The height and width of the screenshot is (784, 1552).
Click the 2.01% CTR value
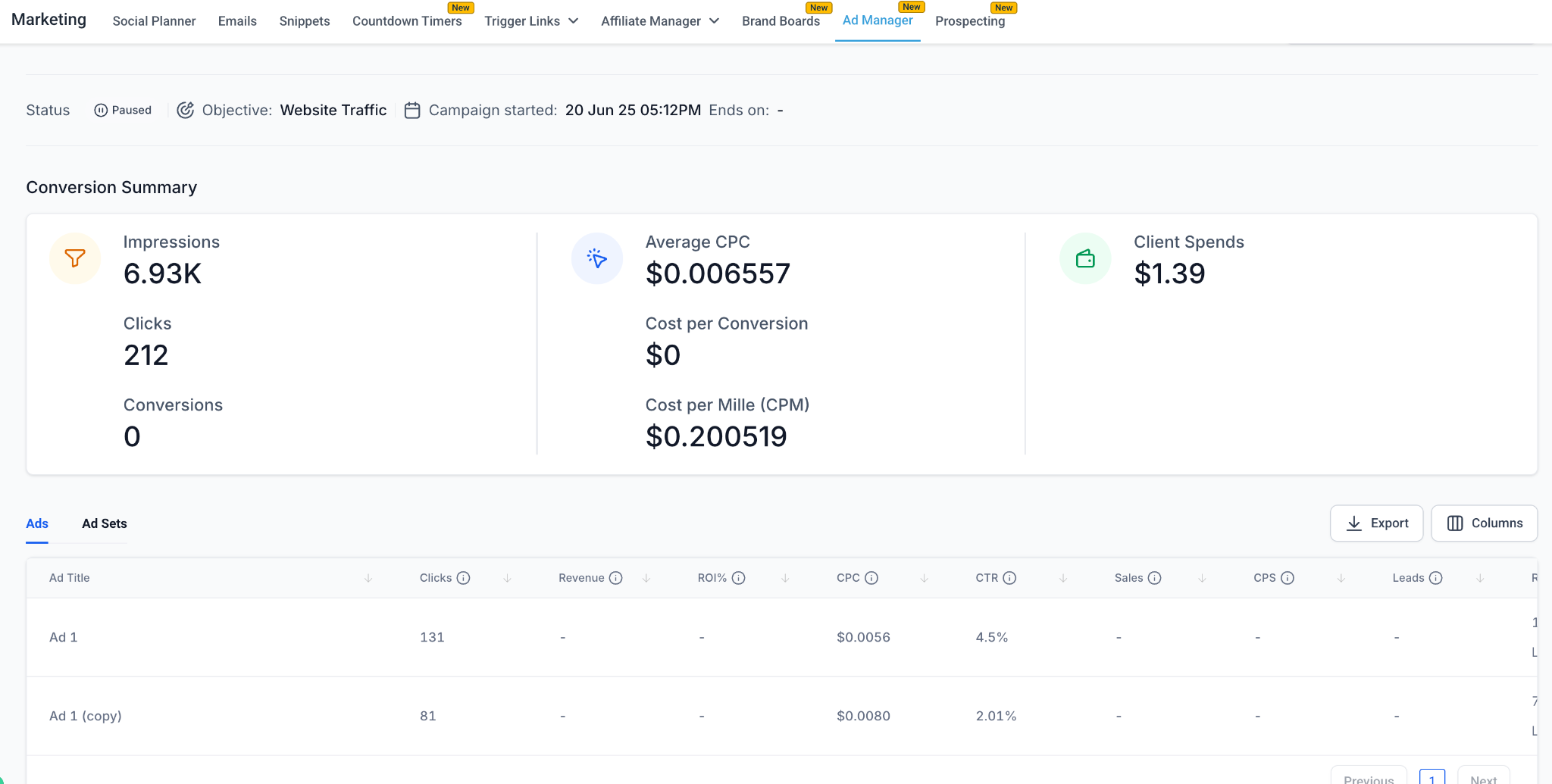[997, 716]
